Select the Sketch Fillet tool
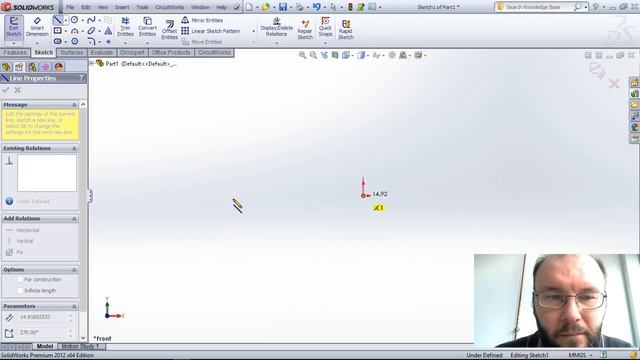 coord(91,41)
